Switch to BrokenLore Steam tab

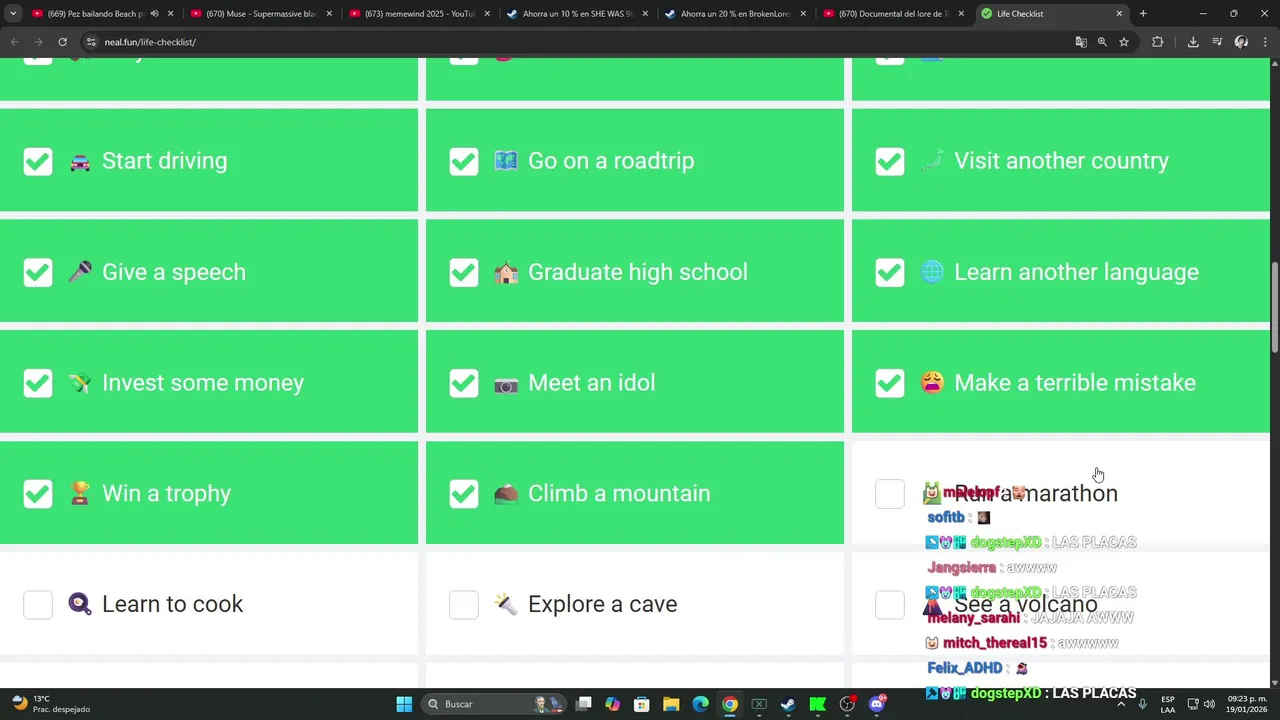735,14
